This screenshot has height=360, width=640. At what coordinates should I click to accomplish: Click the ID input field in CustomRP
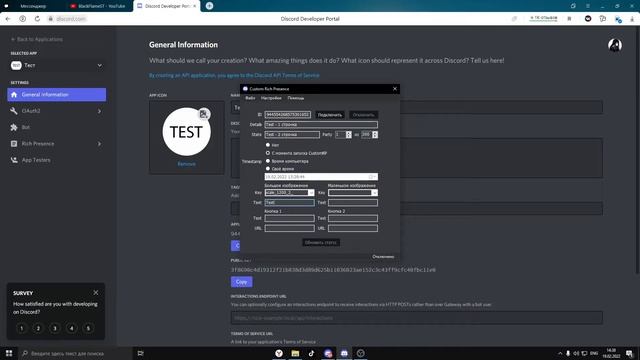click(x=287, y=115)
